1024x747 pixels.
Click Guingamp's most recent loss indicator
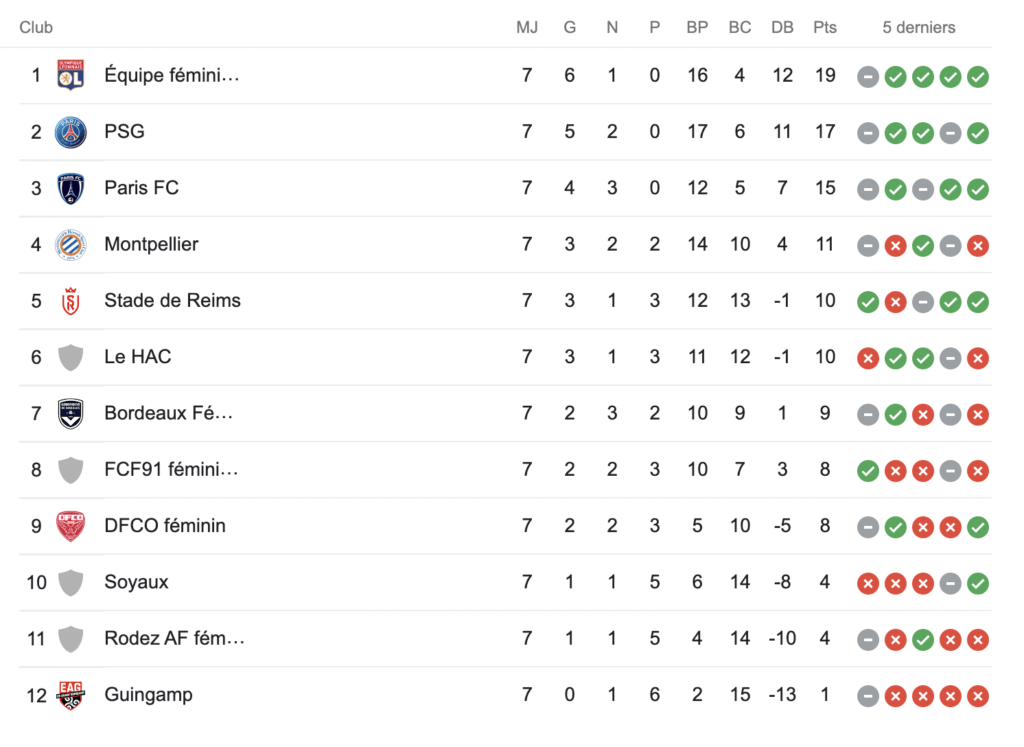(978, 696)
